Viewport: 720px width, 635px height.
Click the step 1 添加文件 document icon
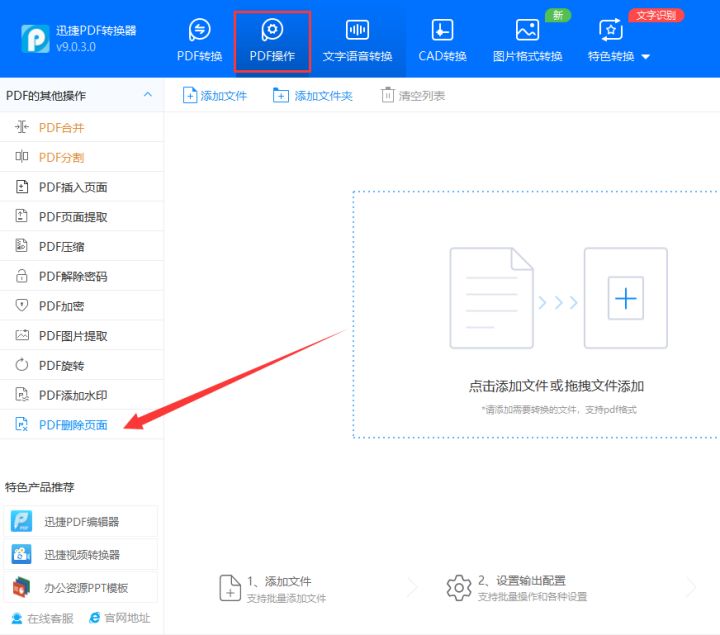(x=230, y=588)
